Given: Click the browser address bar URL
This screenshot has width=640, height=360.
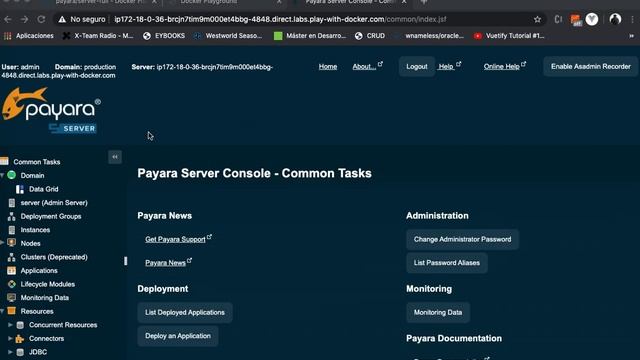Looking at the screenshot, I should 280,19.
